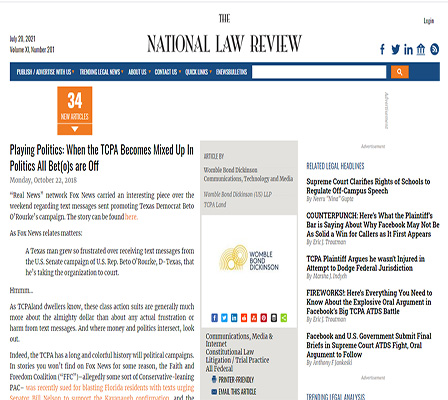Select ENewsBulletins in navigation bar
The width and height of the screenshot is (448, 400).
231,72
